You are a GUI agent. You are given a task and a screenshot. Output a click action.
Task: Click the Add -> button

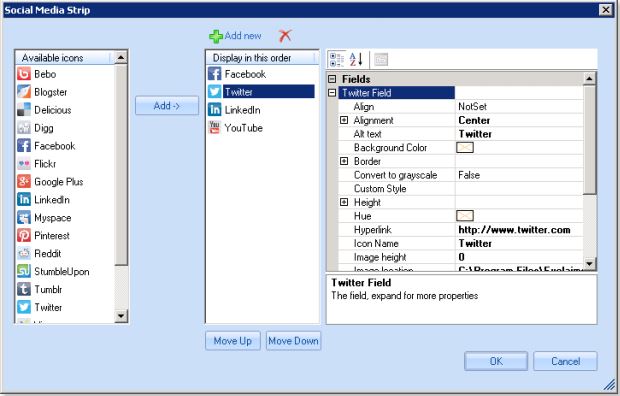[x=167, y=106]
